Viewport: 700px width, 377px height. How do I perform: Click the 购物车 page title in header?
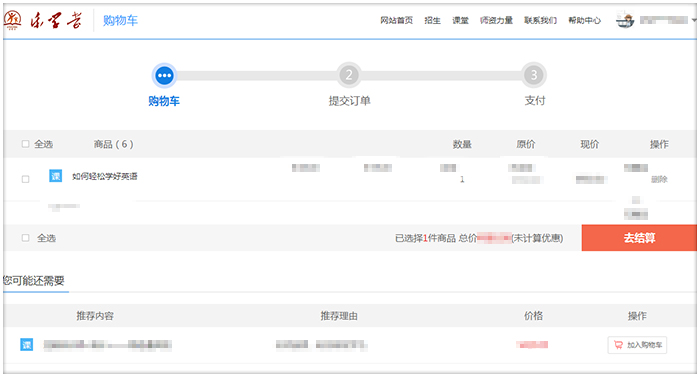click(121, 21)
